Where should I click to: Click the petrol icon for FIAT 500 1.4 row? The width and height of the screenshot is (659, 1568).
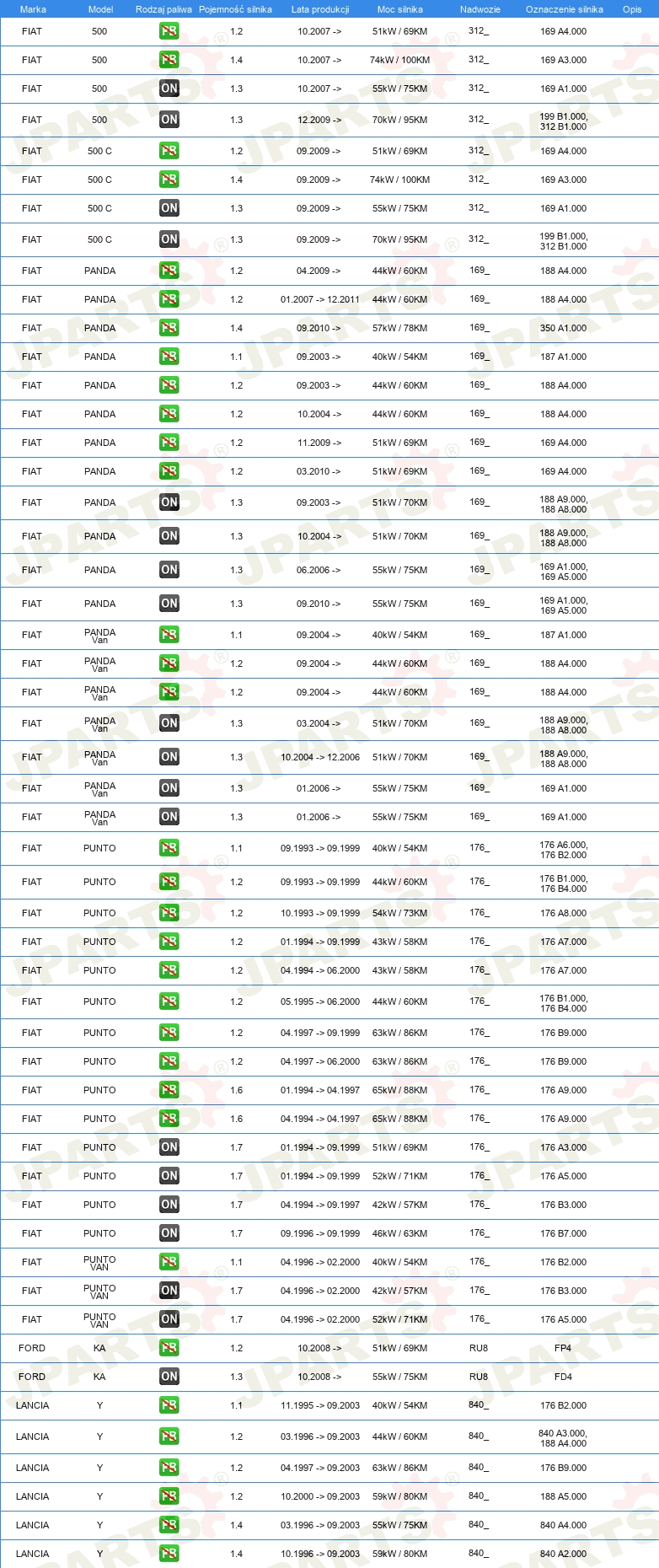pyautogui.click(x=169, y=60)
